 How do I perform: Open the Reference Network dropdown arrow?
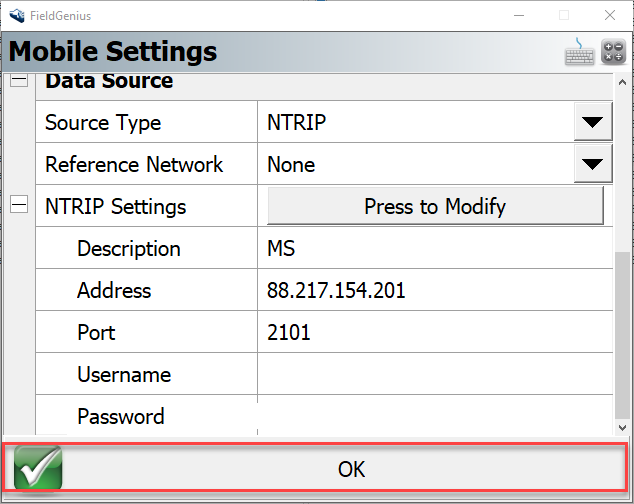pos(593,165)
